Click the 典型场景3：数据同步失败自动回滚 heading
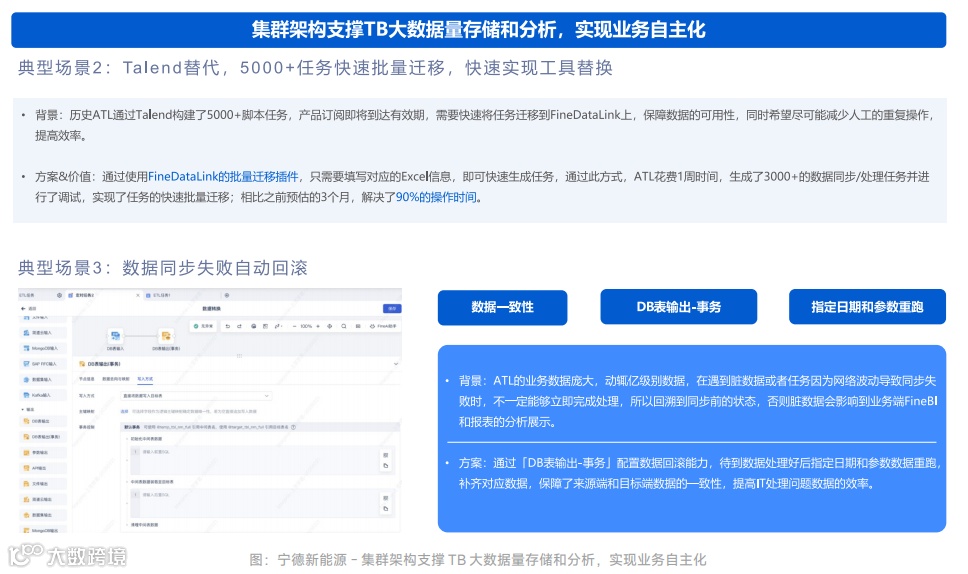 tap(163, 268)
